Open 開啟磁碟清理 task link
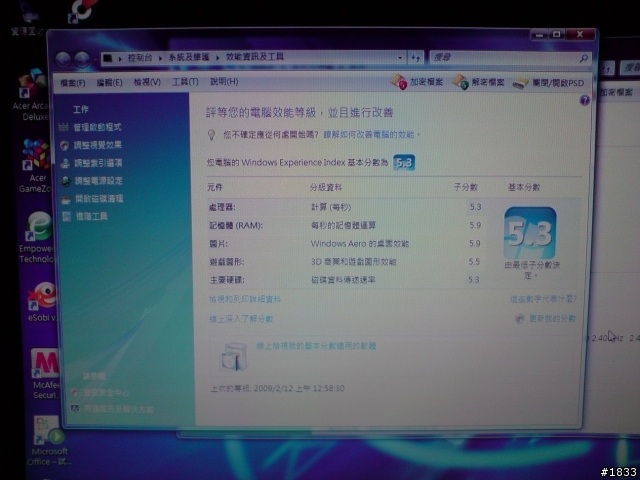 point(99,199)
